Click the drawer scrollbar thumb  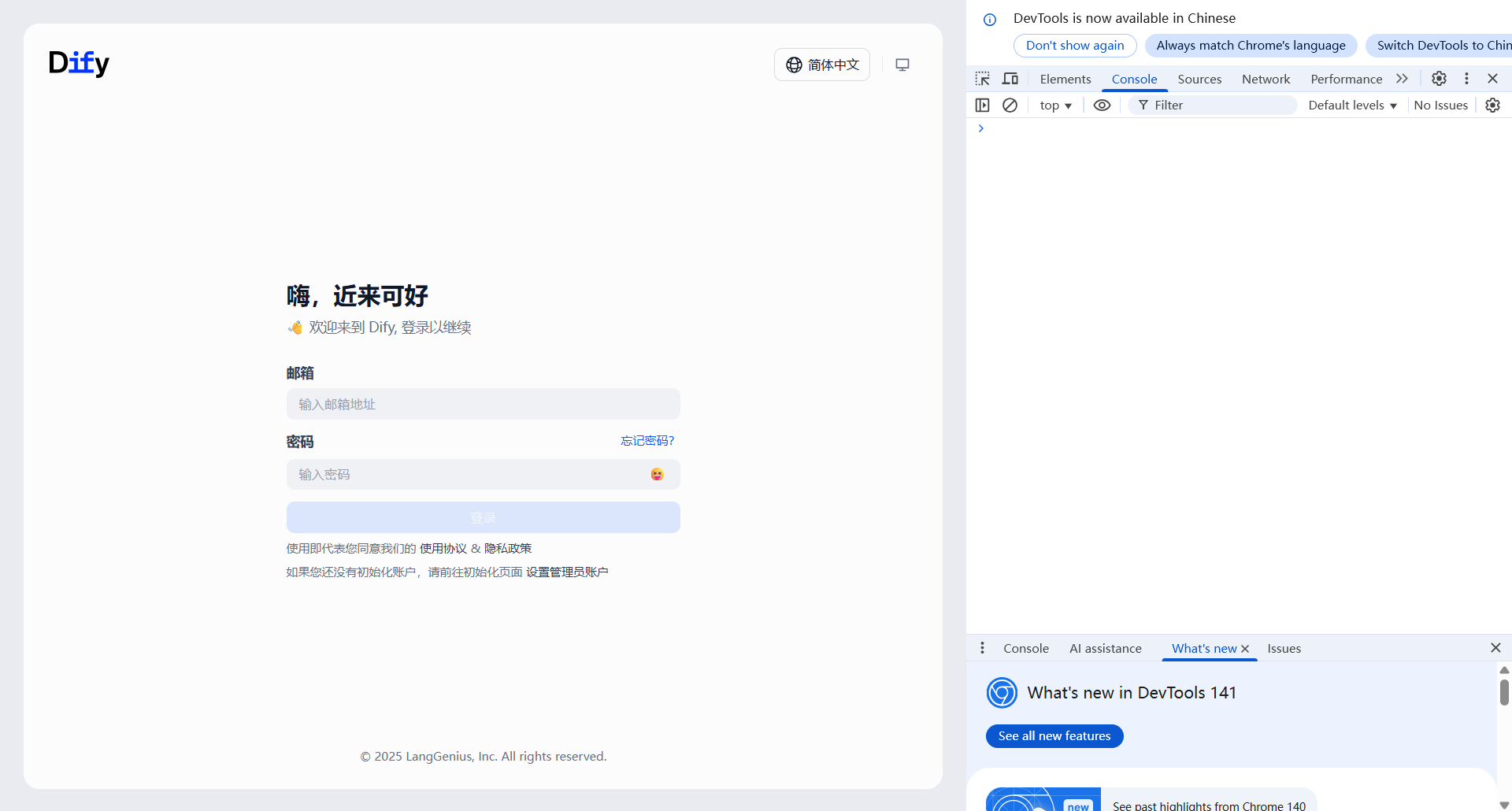click(1504, 693)
